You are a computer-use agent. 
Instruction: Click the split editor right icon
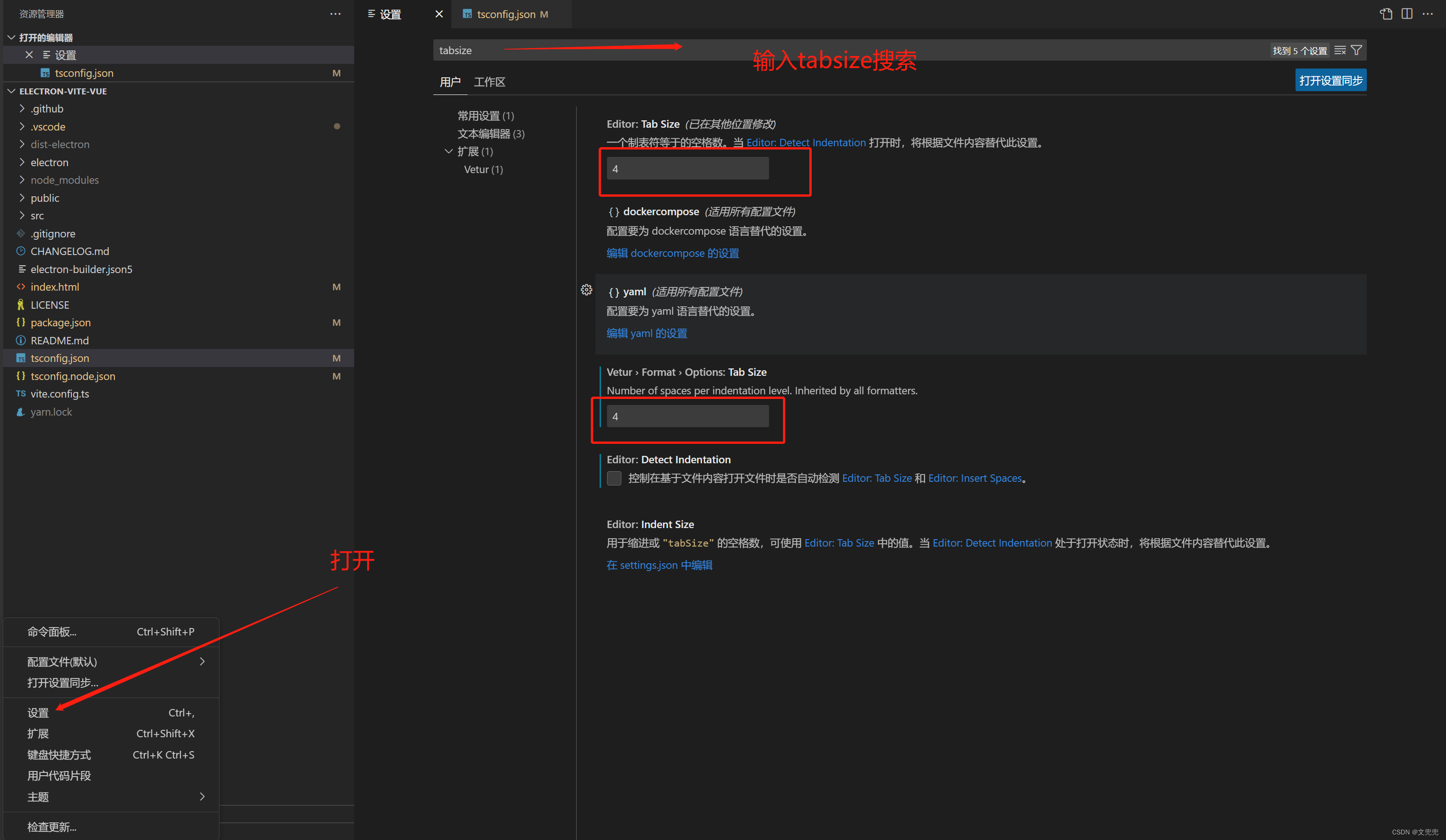point(1406,14)
